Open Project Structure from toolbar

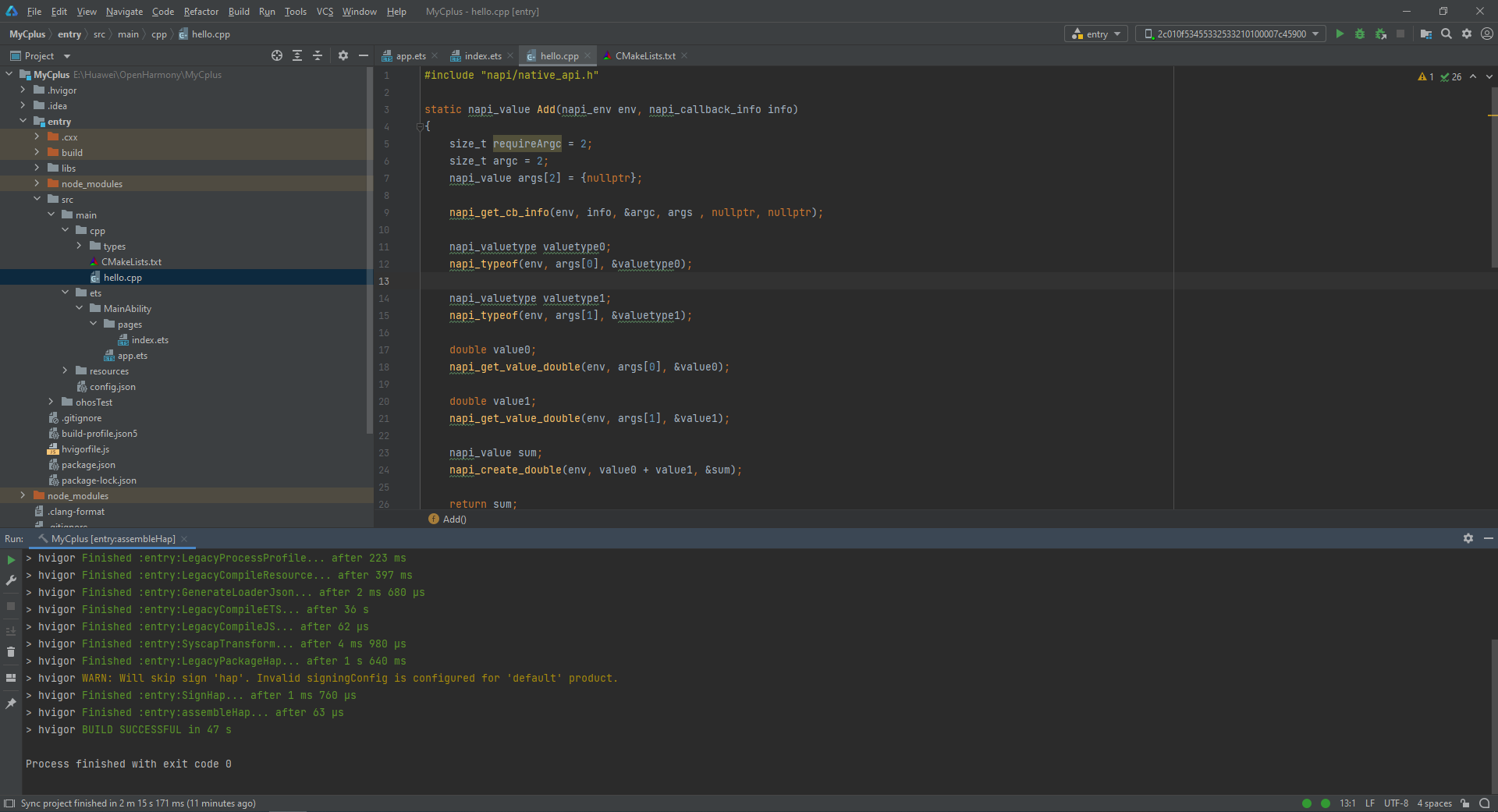pyautogui.click(x=1426, y=34)
